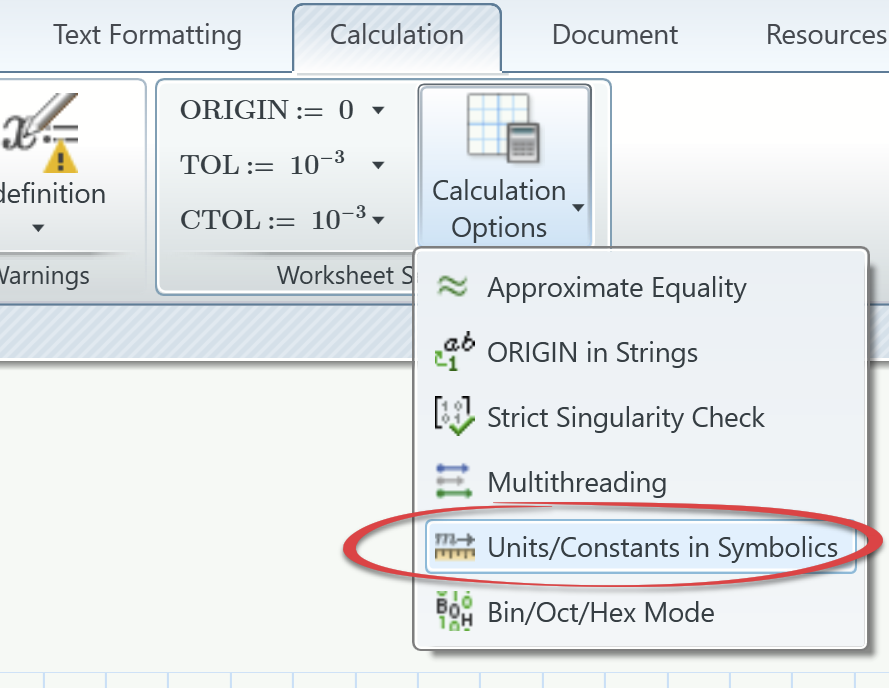Viewport: 889px width, 688px height.
Task: Open the CTOL value dropdown
Action: [378, 219]
